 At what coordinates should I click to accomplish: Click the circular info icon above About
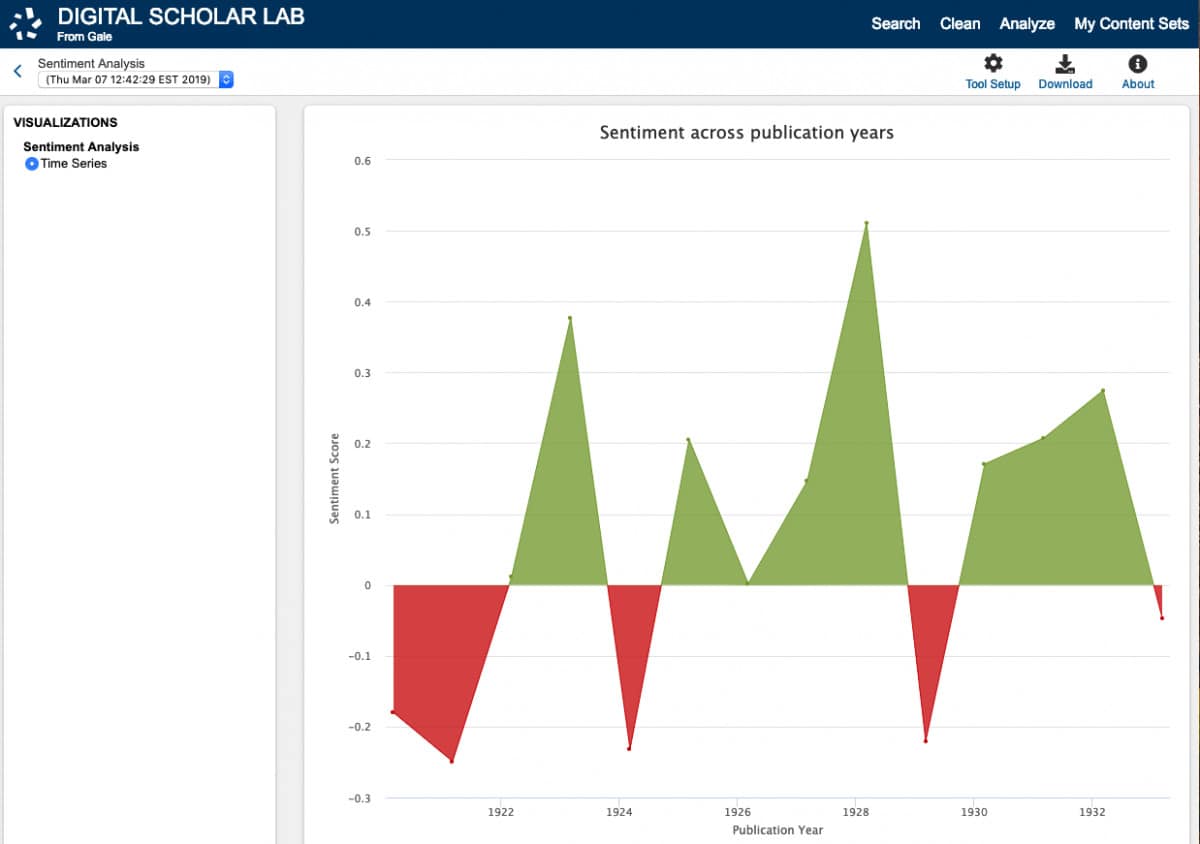(1137, 62)
